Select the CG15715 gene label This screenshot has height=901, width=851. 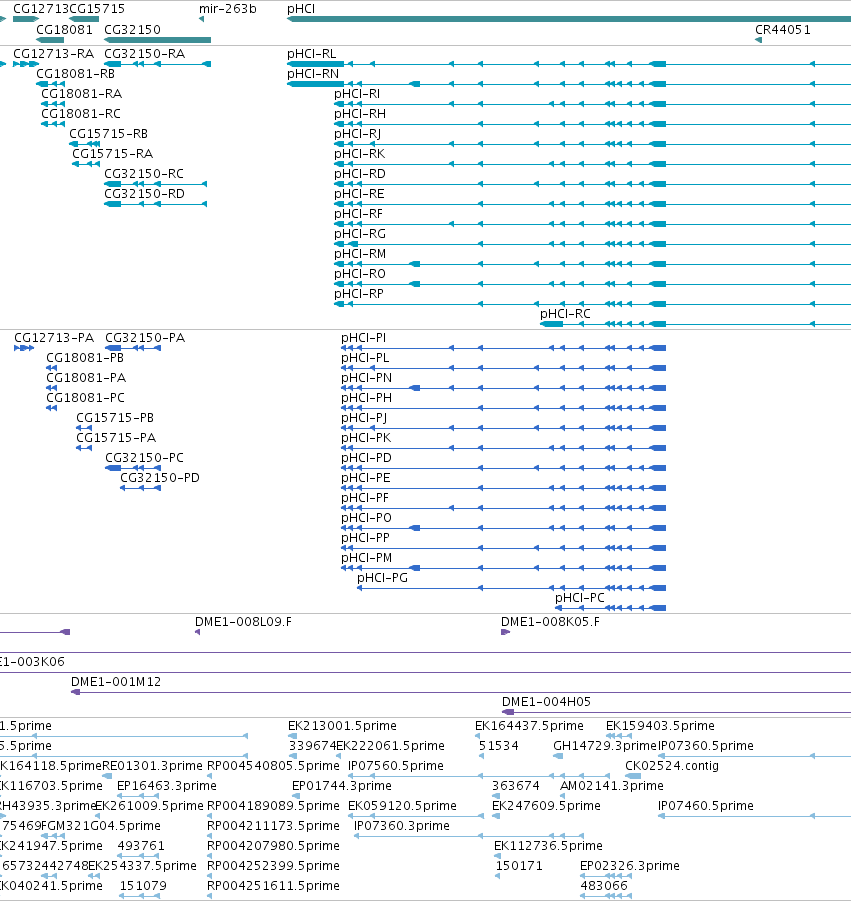(97, 9)
